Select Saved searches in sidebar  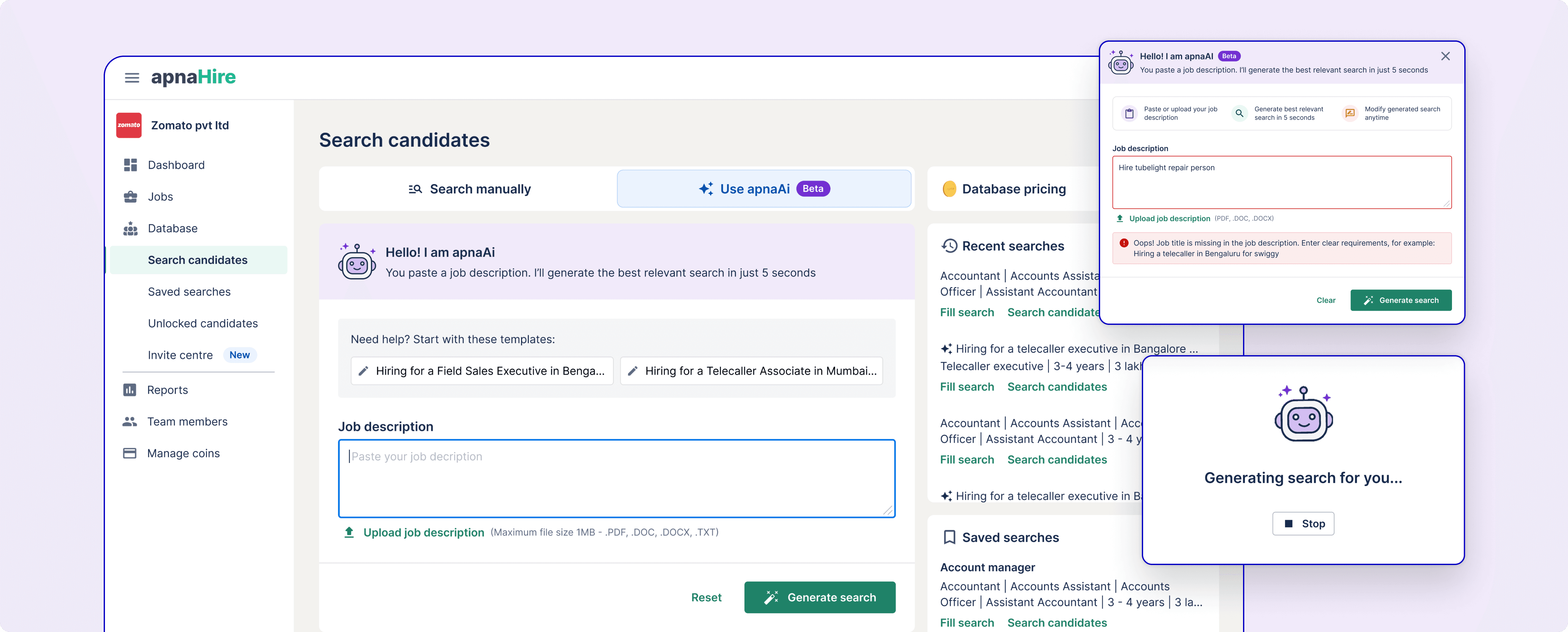(x=189, y=291)
